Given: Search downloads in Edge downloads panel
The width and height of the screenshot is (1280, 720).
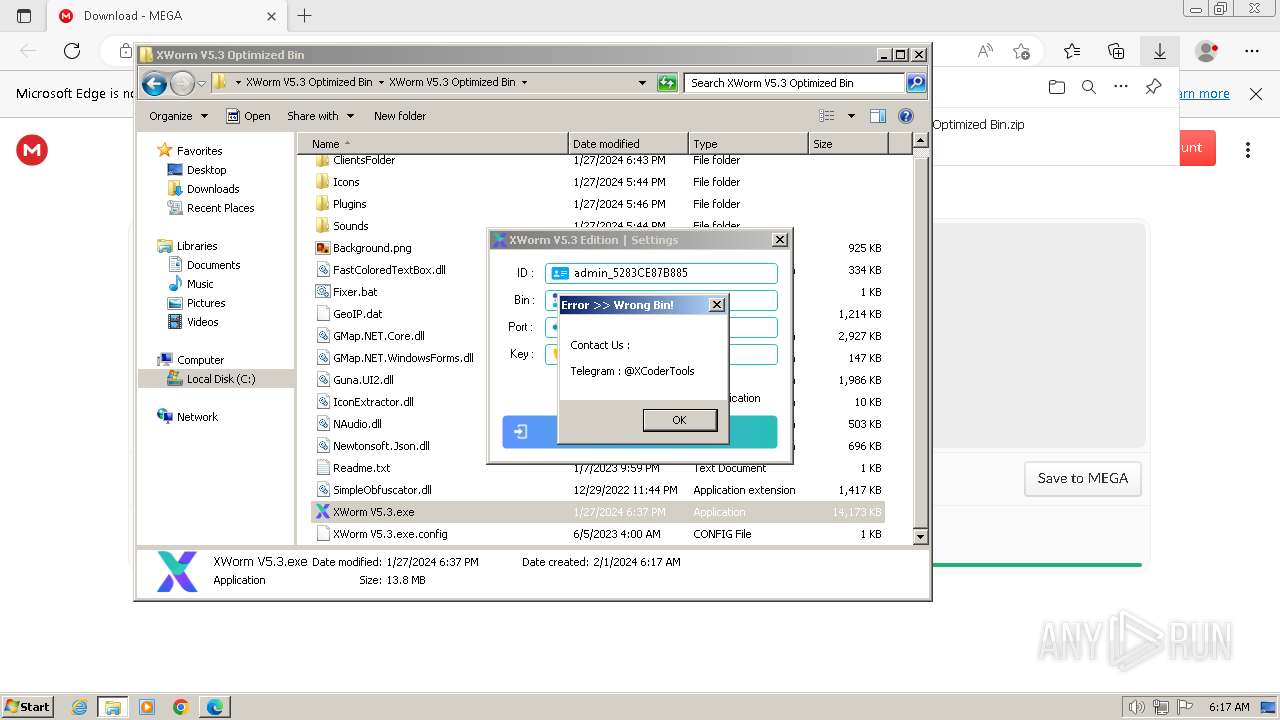Looking at the screenshot, I should pyautogui.click(x=1089, y=87).
